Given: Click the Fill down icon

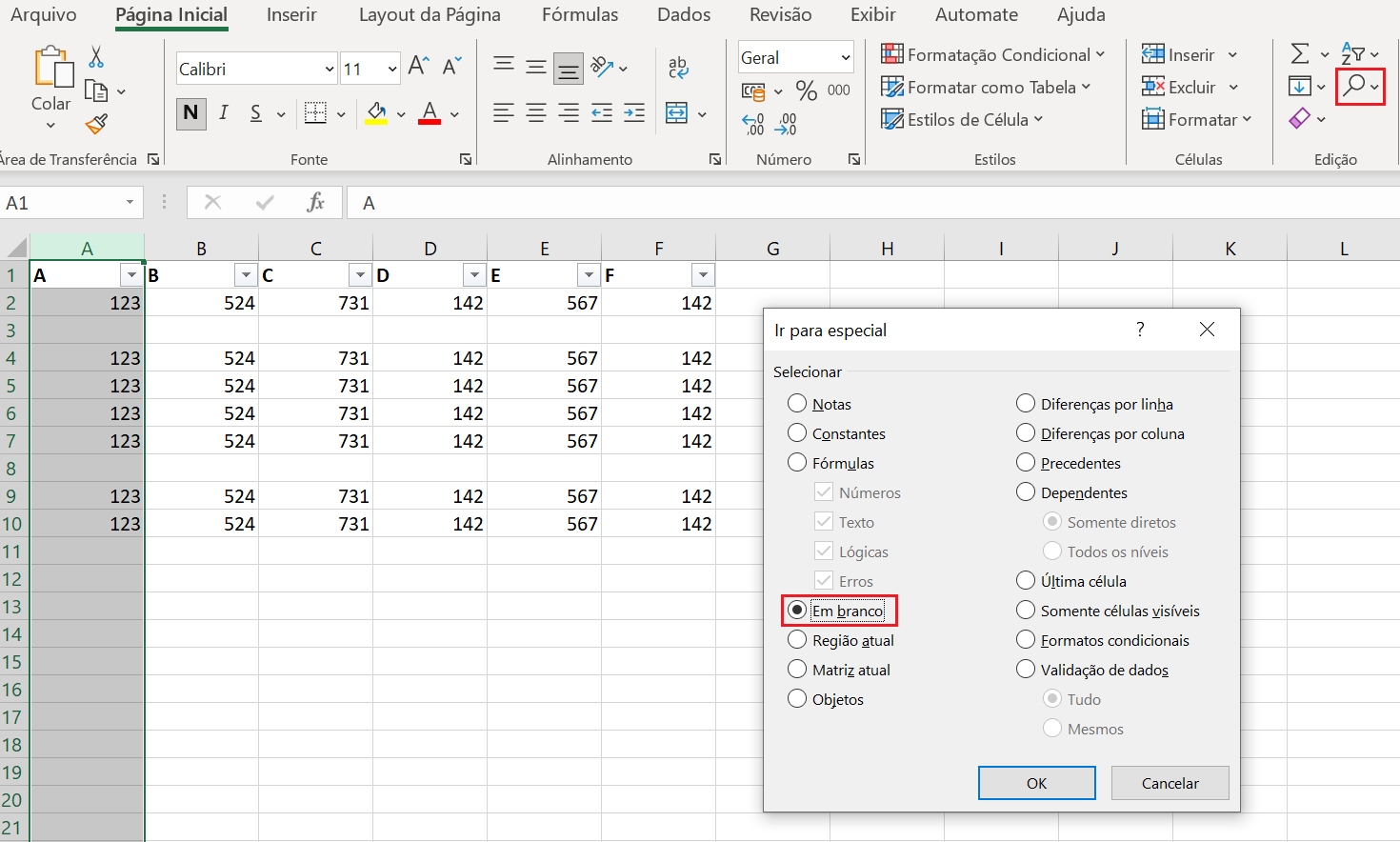Looking at the screenshot, I should (1300, 87).
